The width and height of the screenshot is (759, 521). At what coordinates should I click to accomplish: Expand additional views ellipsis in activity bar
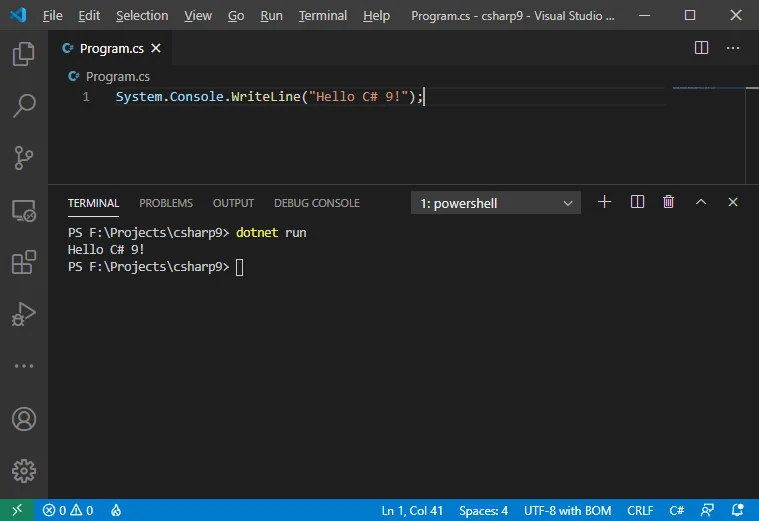[x=23, y=366]
